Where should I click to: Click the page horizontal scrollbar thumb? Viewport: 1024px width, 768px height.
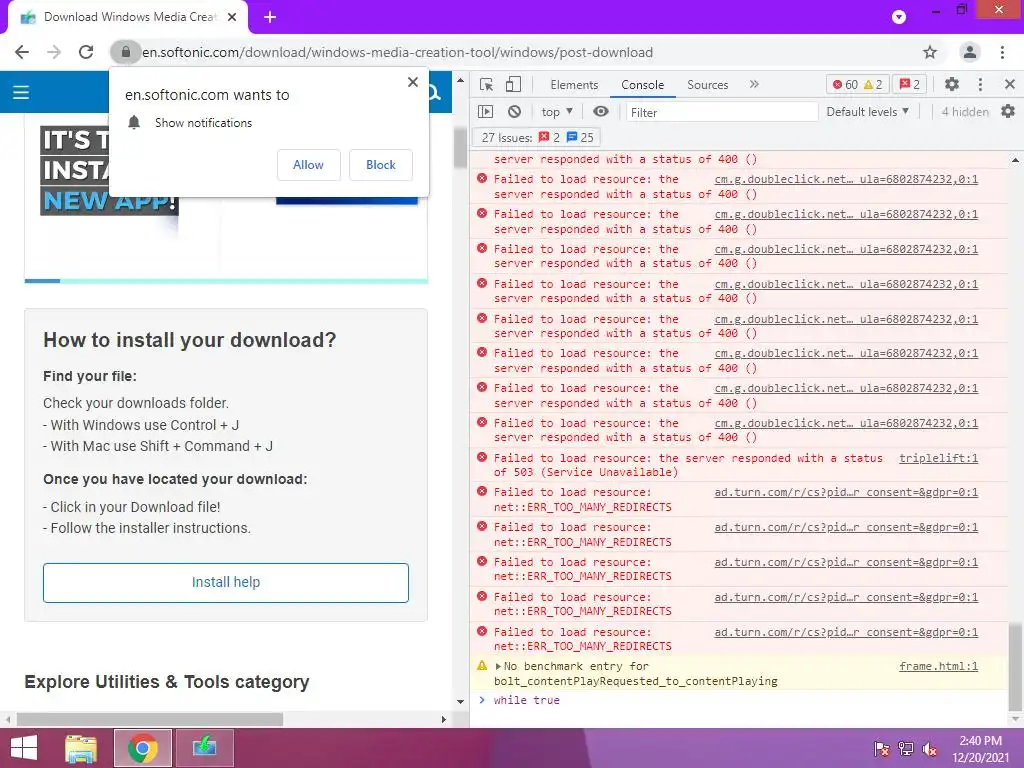point(150,719)
